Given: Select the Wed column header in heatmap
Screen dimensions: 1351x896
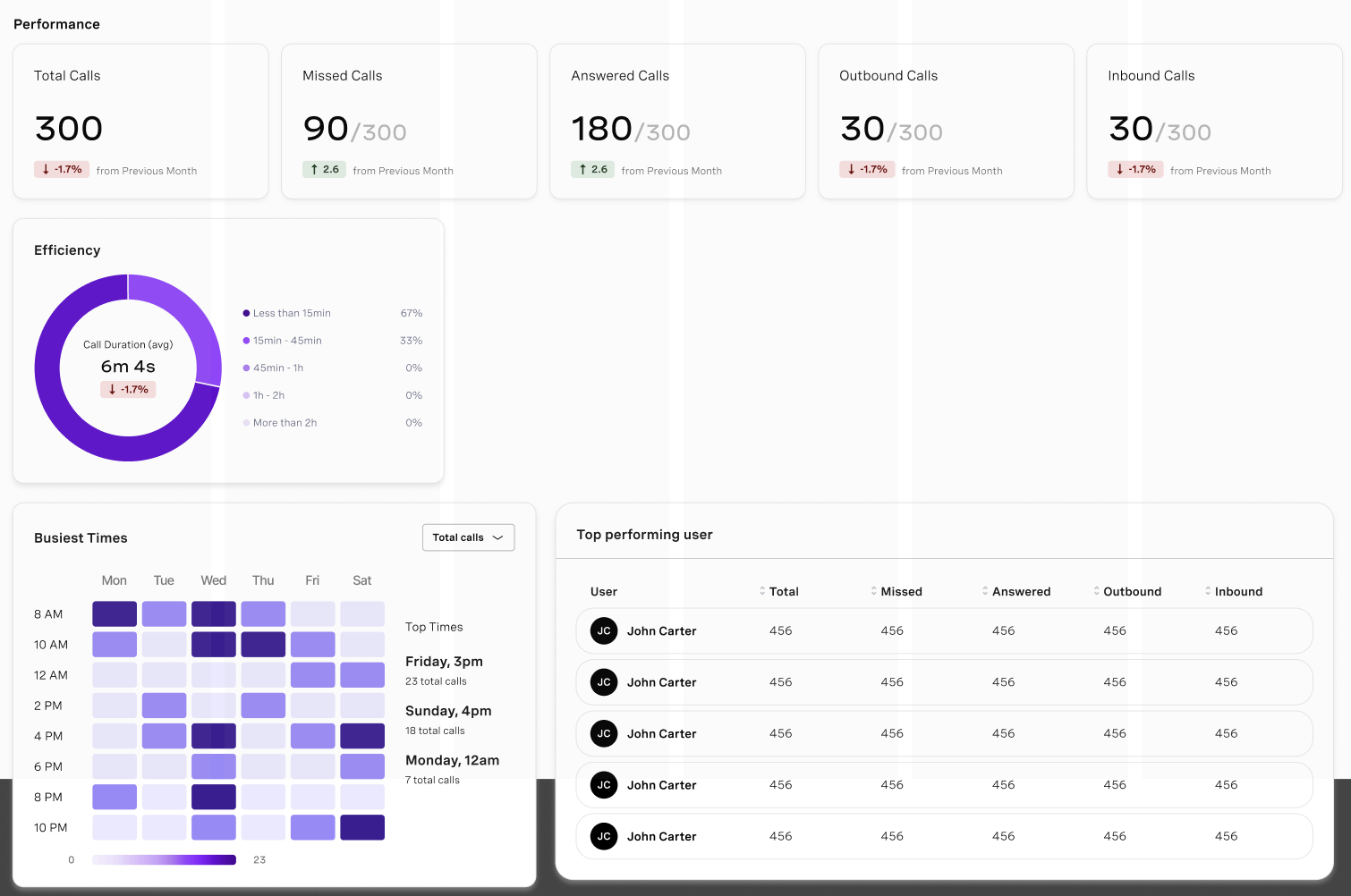Looking at the screenshot, I should click(x=213, y=580).
